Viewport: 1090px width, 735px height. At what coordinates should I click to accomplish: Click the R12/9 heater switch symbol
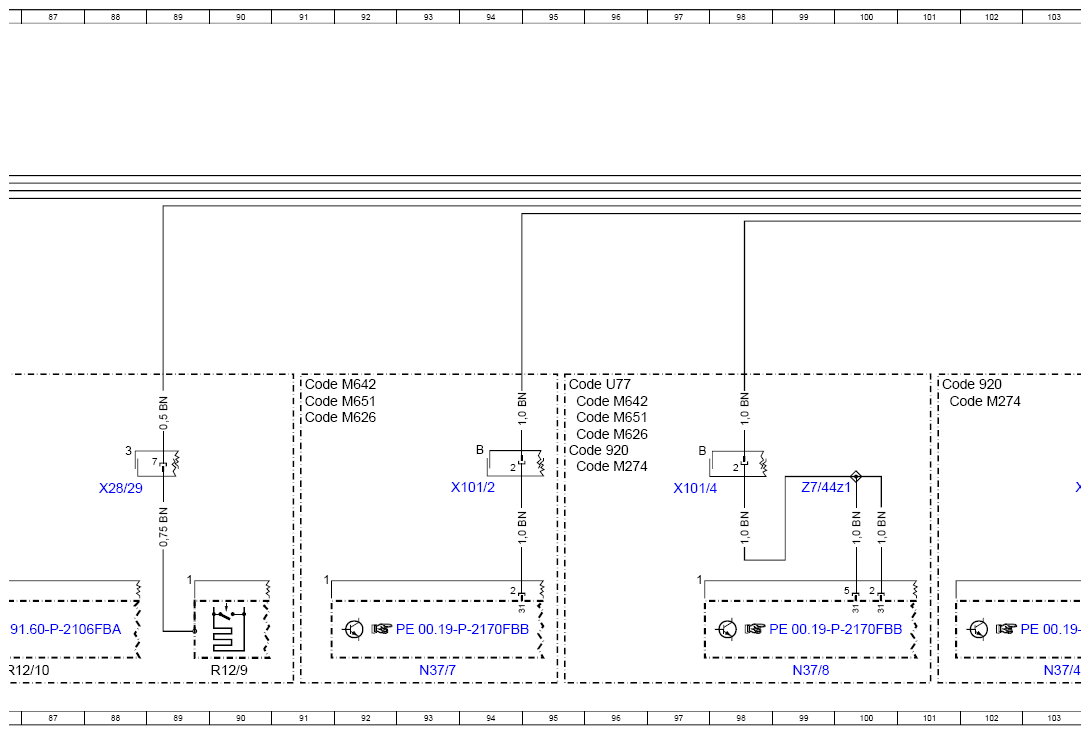229,629
